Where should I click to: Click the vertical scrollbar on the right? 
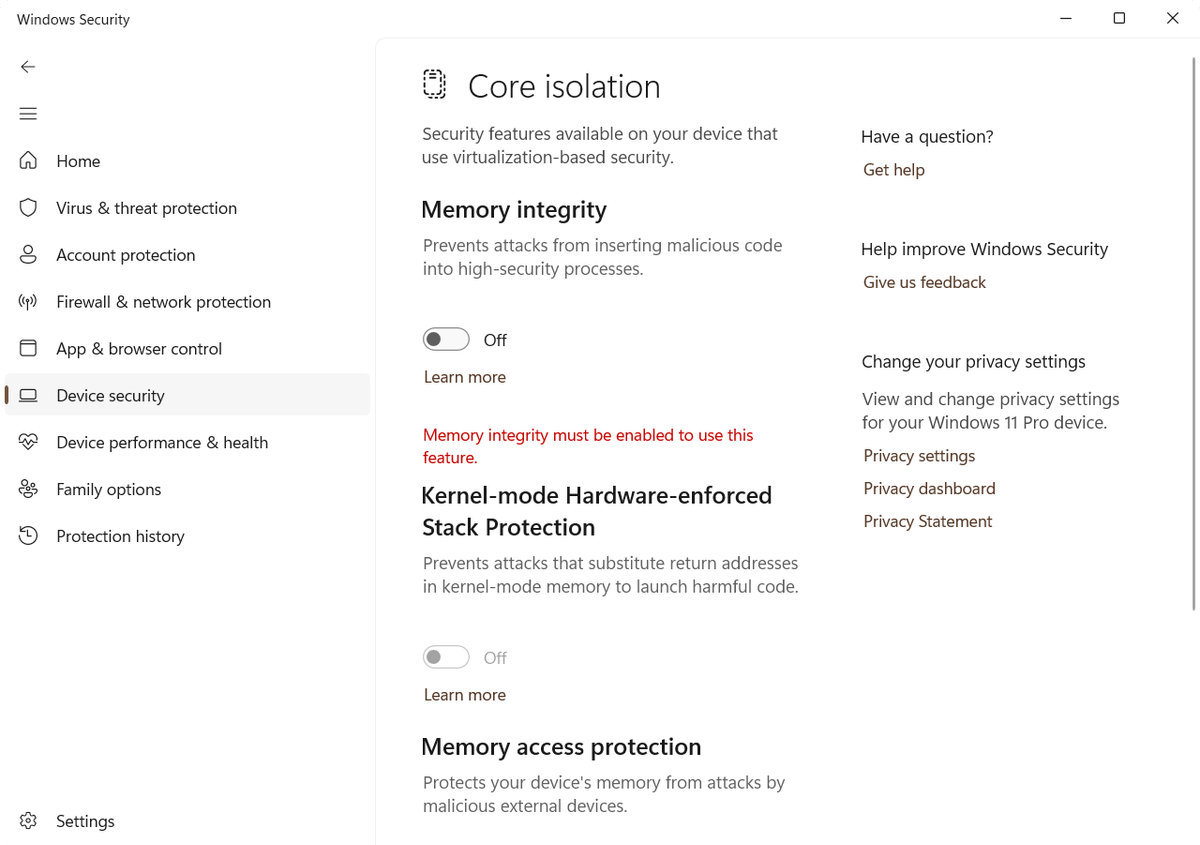click(1194, 330)
